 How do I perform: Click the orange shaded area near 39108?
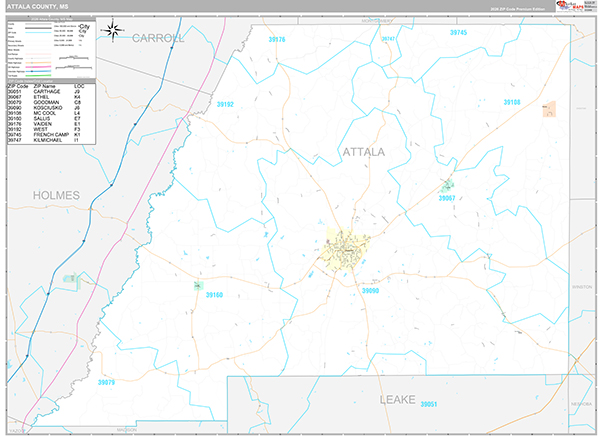pyautogui.click(x=548, y=108)
